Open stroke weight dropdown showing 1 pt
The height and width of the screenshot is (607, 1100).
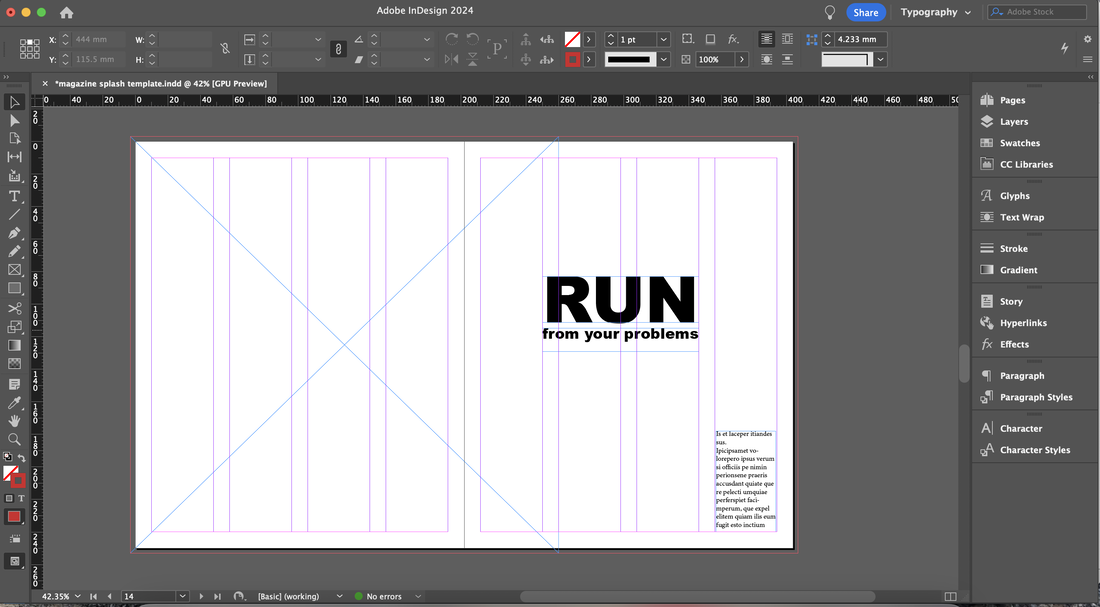pyautogui.click(x=664, y=40)
